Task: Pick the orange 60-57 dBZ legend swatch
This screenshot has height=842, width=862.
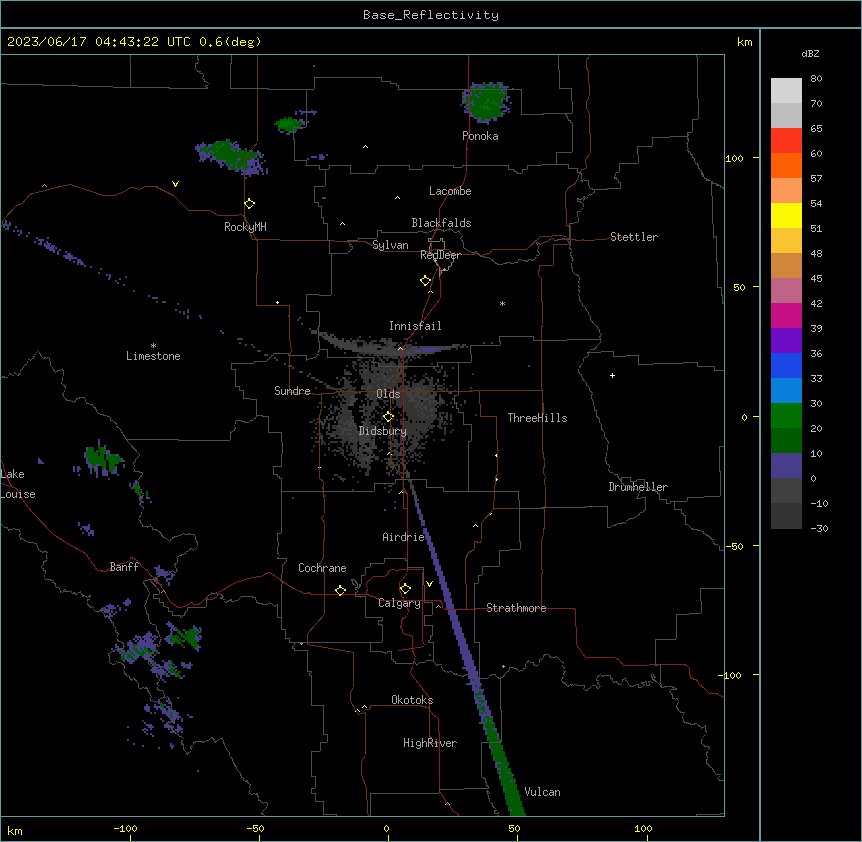Action: pyautogui.click(x=786, y=165)
